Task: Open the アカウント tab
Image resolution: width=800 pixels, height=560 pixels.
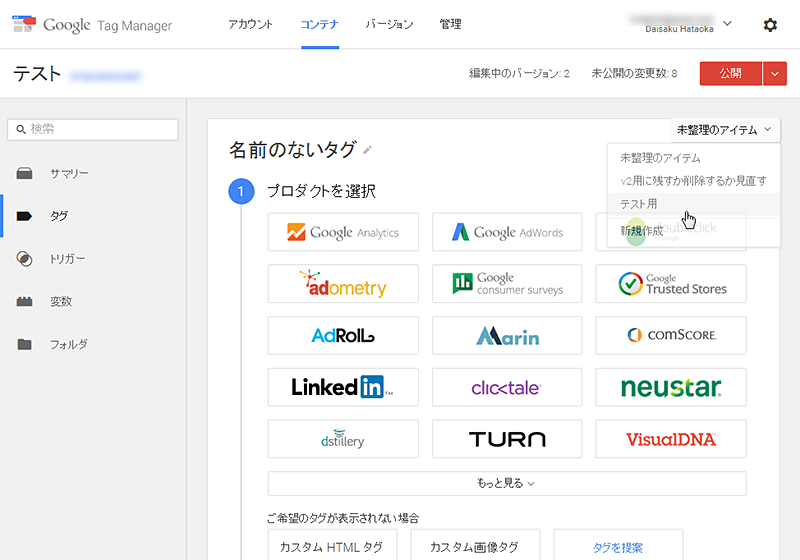Action: (250, 24)
